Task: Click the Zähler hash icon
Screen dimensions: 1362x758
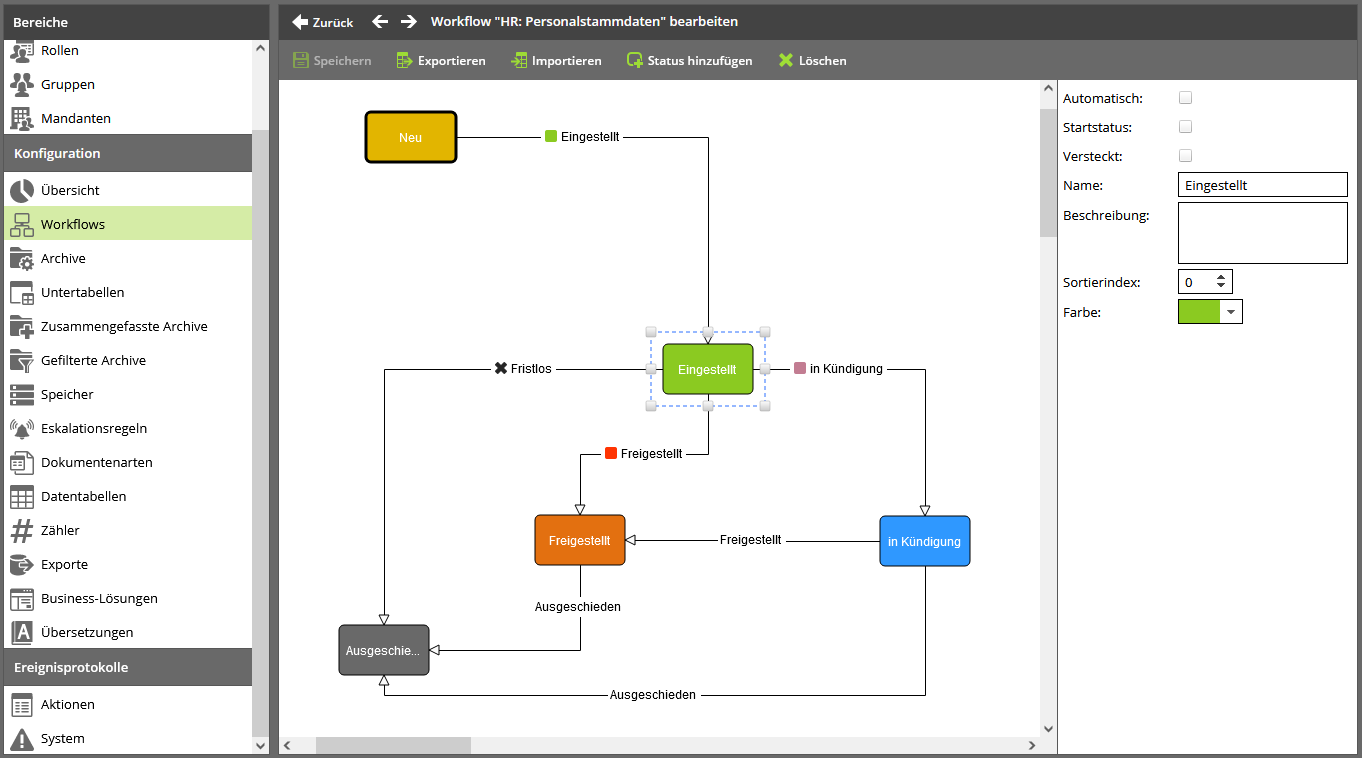Action: 22,530
